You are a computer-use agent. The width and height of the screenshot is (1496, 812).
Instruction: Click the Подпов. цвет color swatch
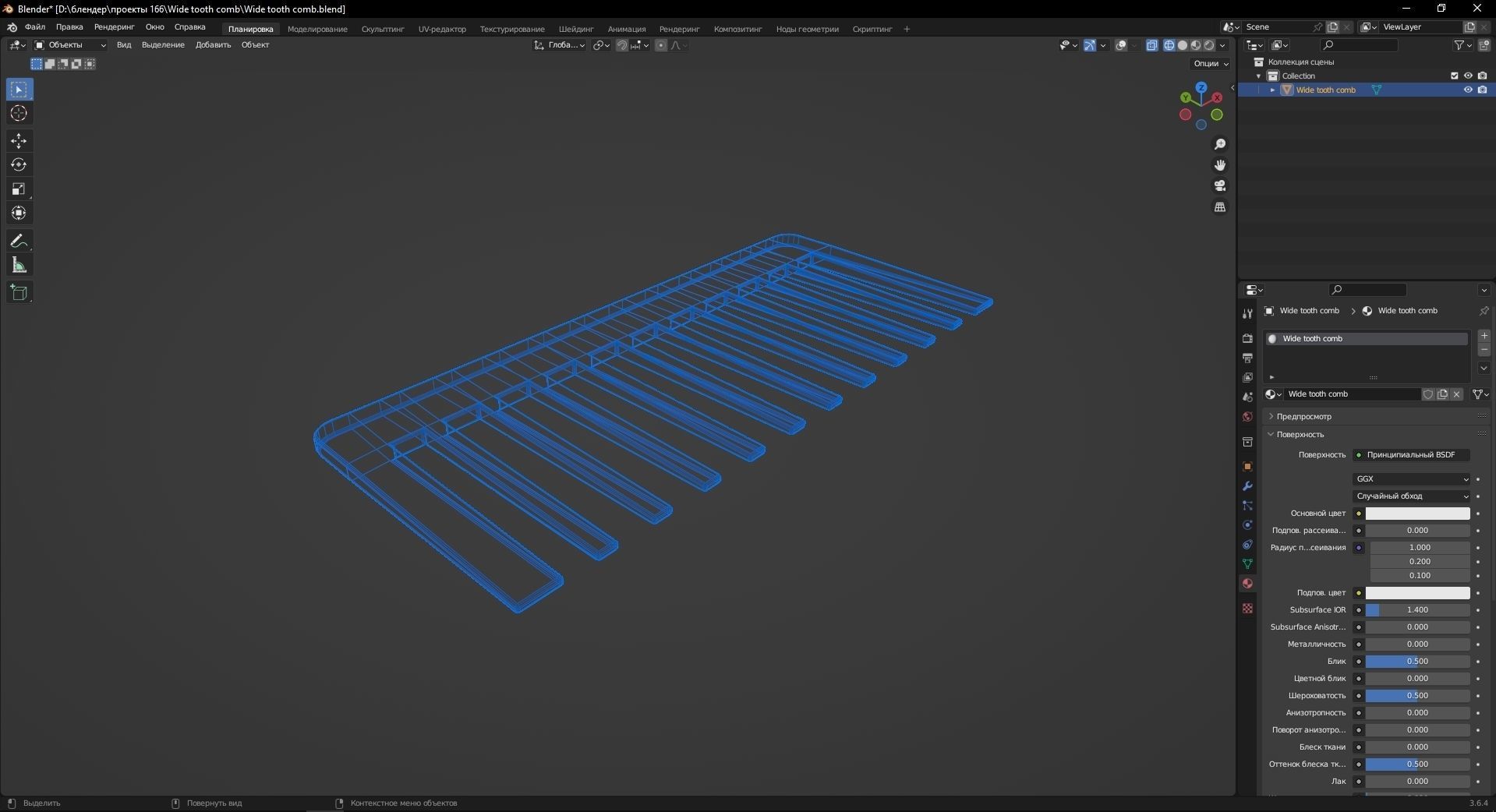[1417, 593]
